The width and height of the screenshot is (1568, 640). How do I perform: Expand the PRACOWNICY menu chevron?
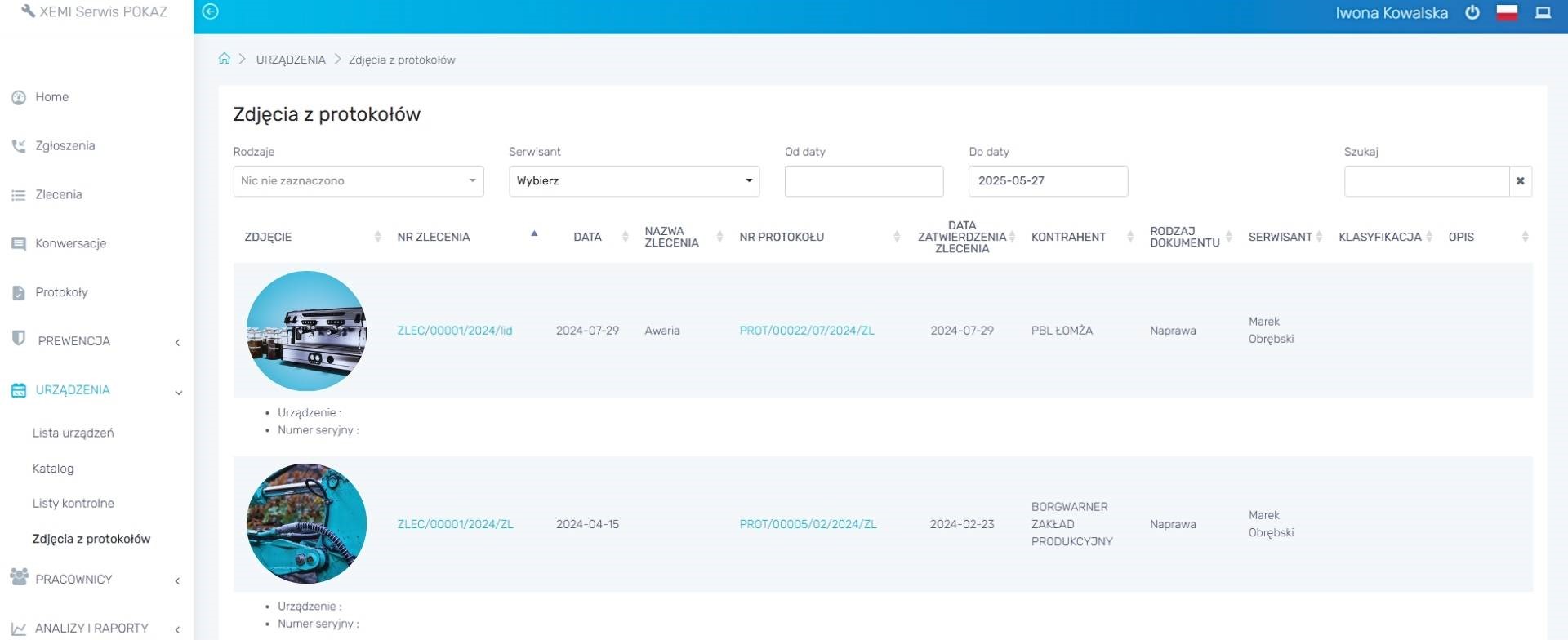tap(177, 581)
